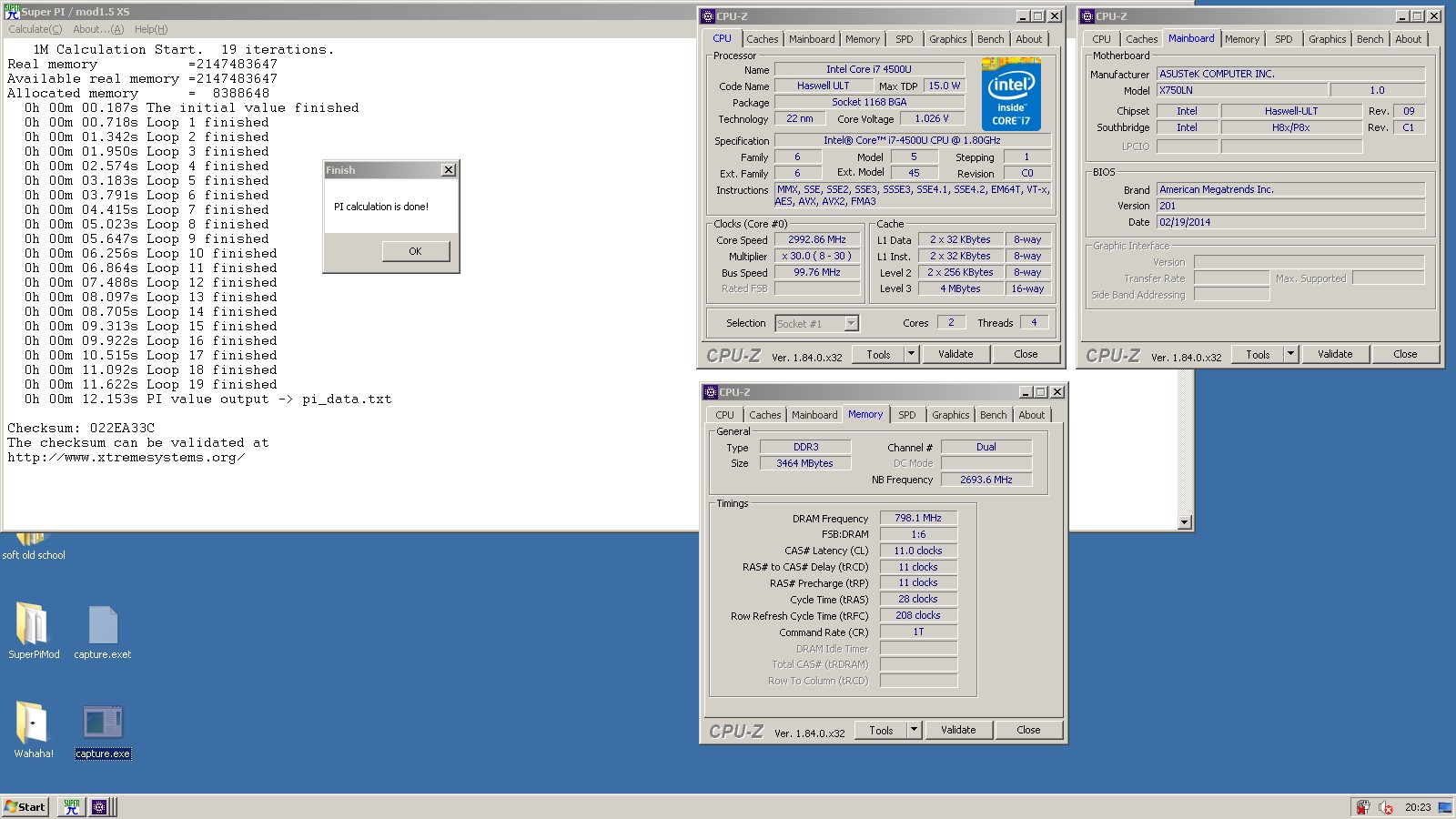This screenshot has width=1456, height=819.
Task: Click the Super PI title bar icon
Action: (12, 11)
